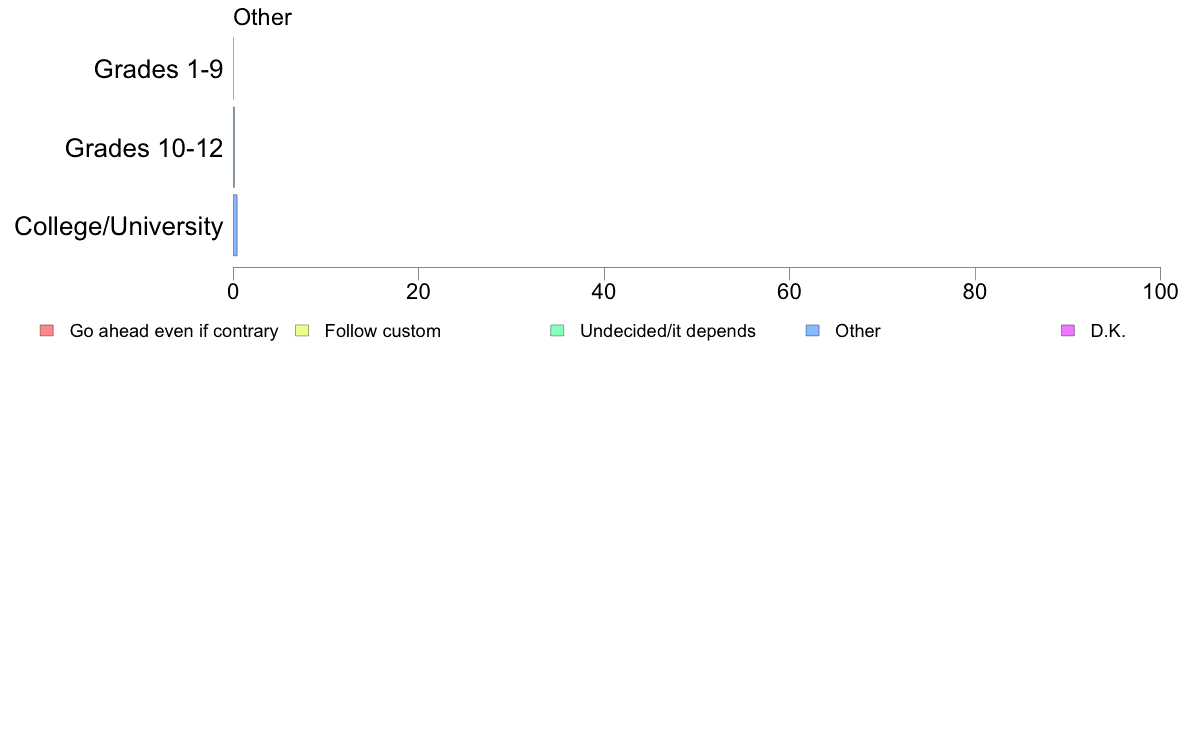Image resolution: width=1188 pixels, height=736 pixels.
Task: Click the red 'Go ahead even if contrary' swatch
Action: click(47, 330)
